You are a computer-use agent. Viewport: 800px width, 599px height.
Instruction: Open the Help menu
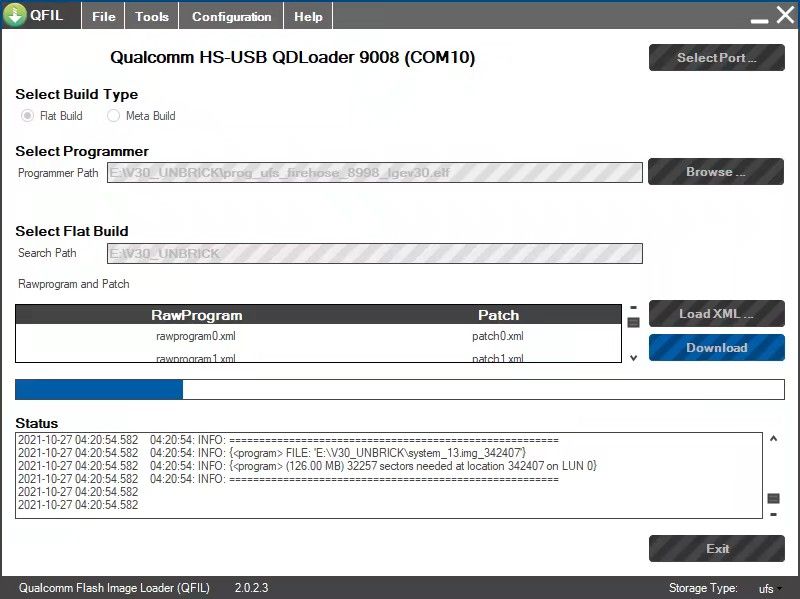(x=308, y=16)
